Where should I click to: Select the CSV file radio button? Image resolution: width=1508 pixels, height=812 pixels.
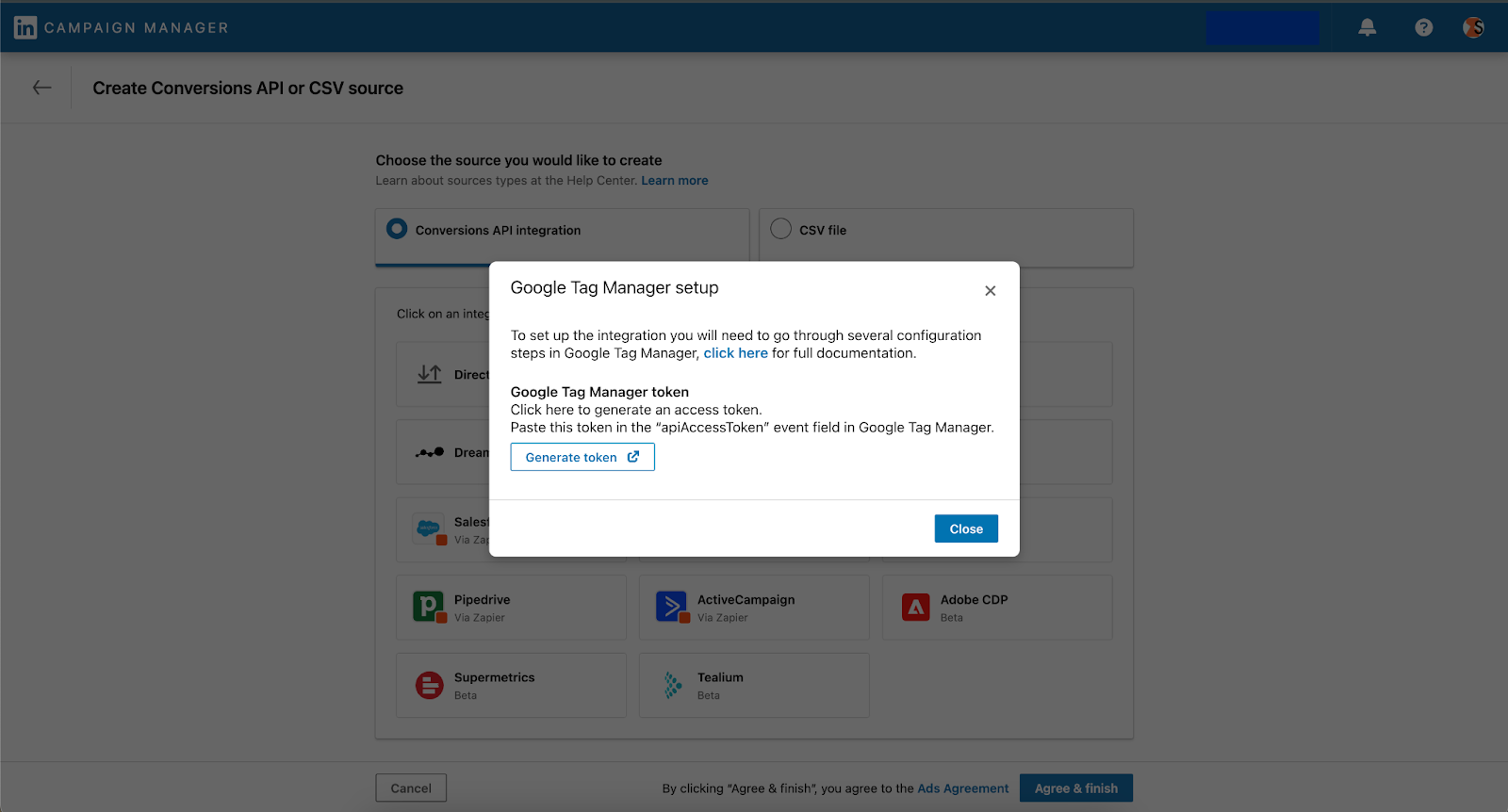780,229
